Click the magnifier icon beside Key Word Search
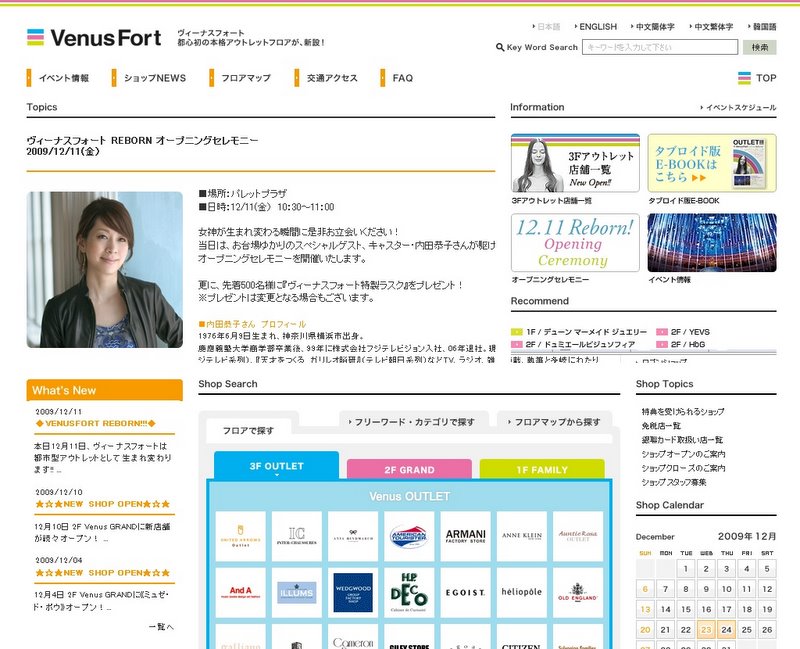The image size is (800, 649). (500, 47)
